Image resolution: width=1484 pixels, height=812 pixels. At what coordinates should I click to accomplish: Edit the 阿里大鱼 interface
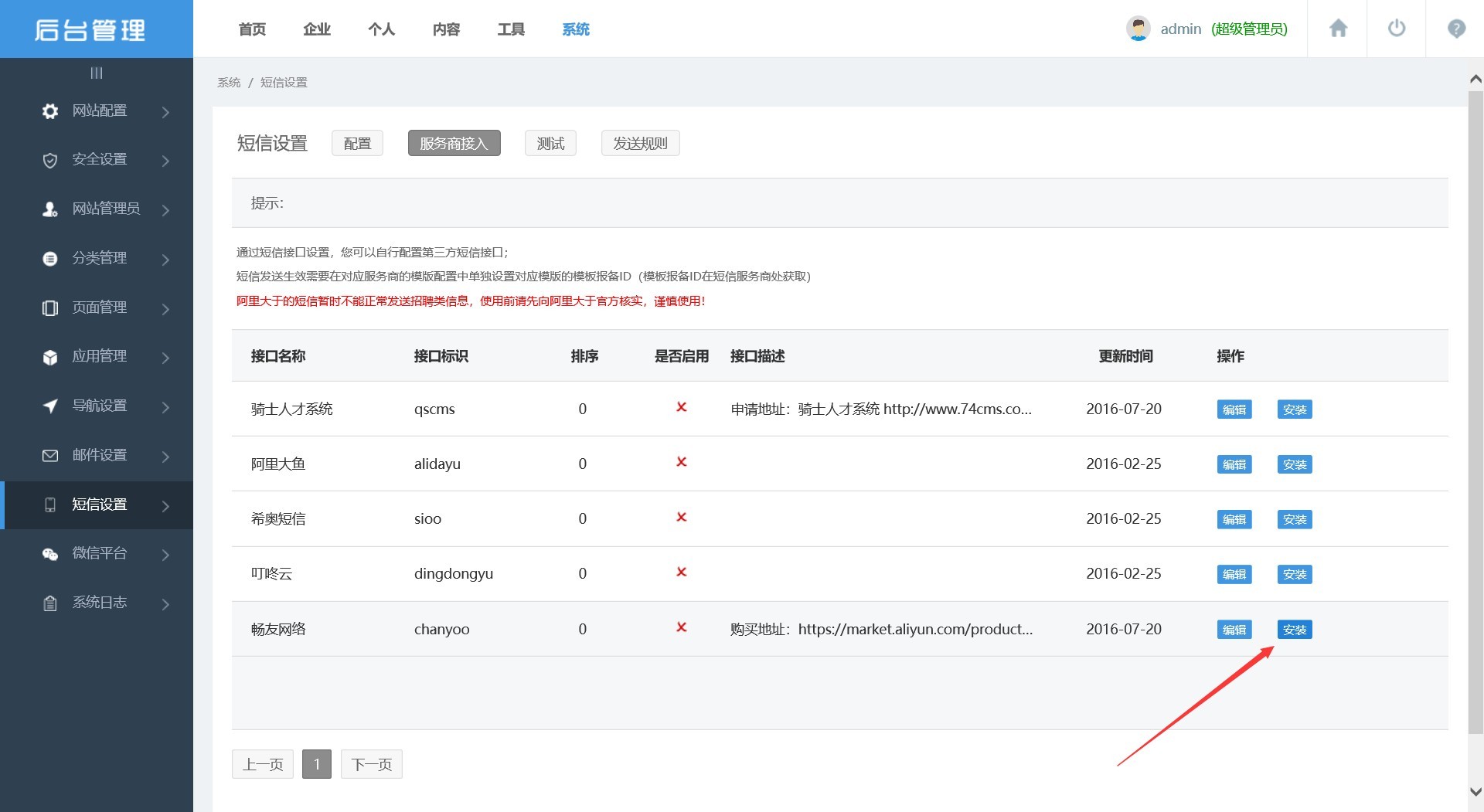pos(1234,464)
